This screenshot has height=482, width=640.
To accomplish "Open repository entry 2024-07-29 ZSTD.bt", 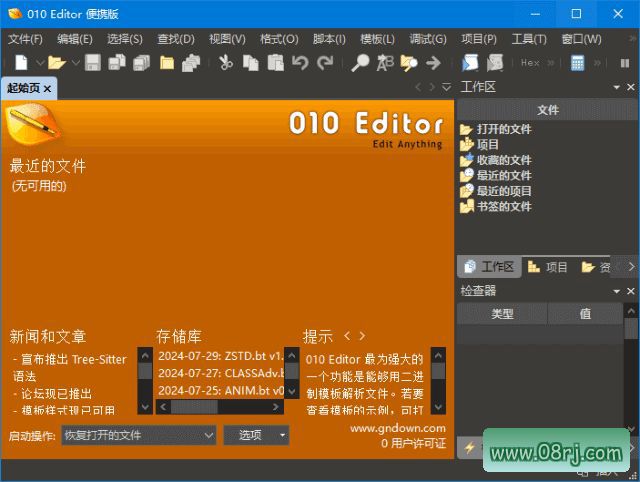I will coord(220,356).
